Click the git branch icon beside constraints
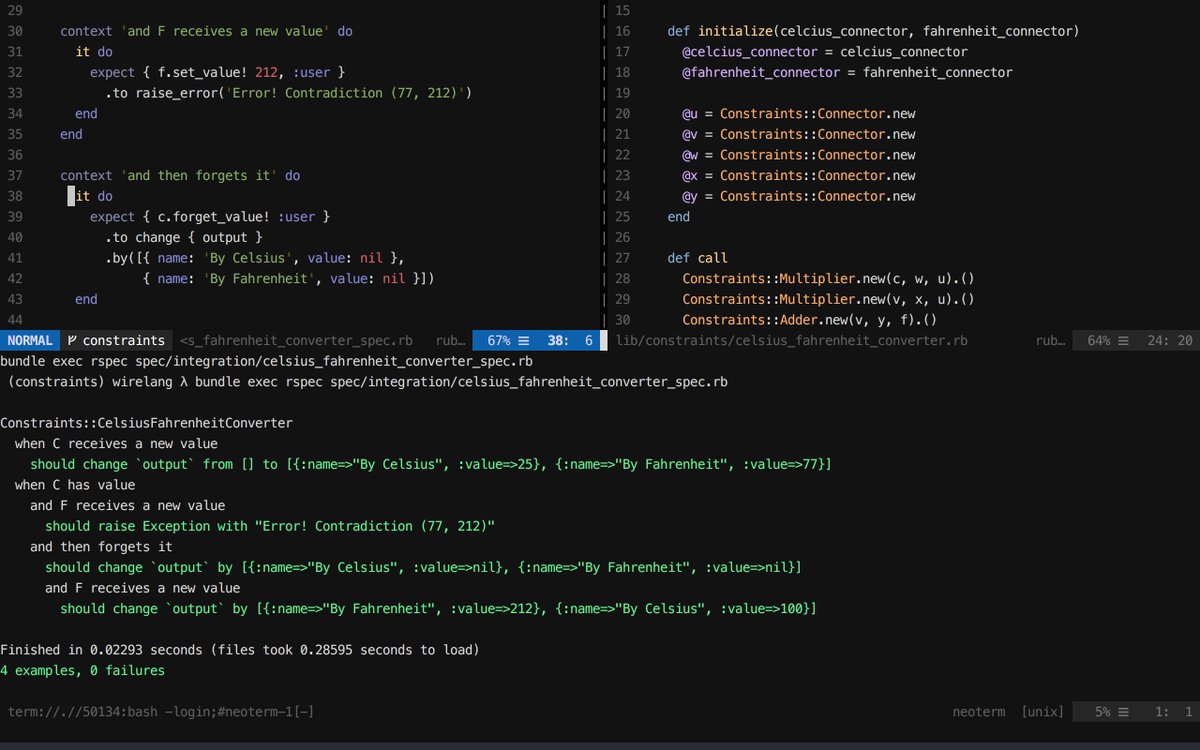Viewport: 1200px width, 750px height. 72,340
